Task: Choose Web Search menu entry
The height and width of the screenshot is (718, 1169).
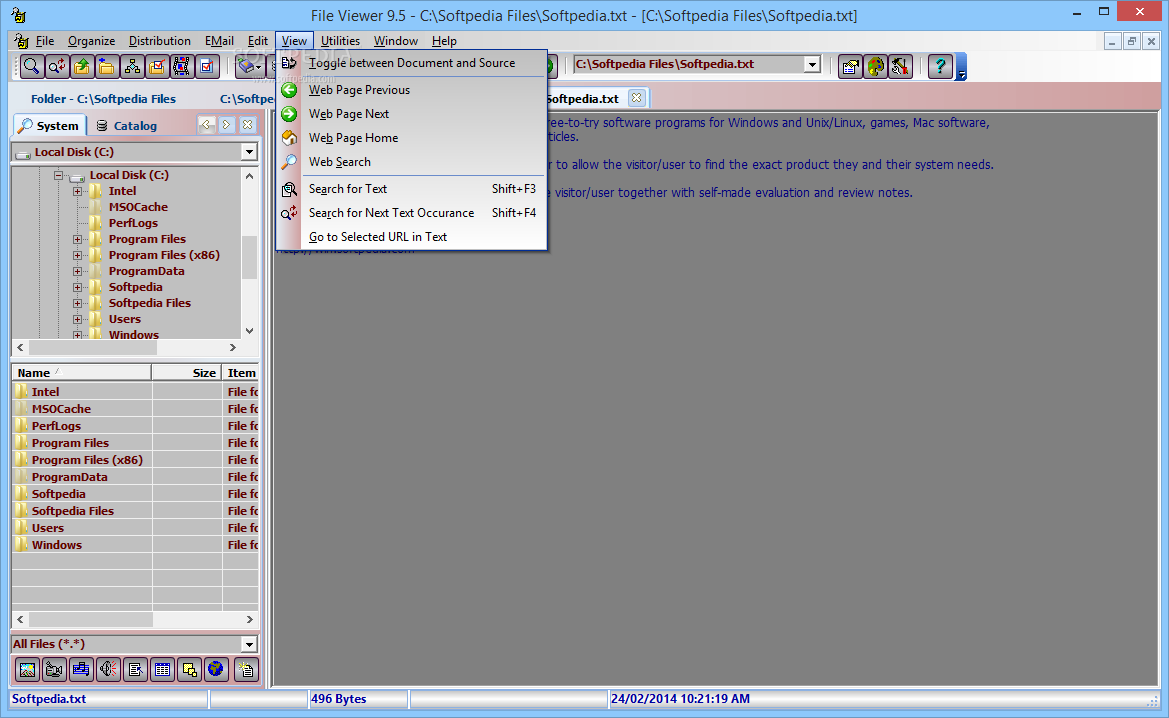Action: point(412,161)
